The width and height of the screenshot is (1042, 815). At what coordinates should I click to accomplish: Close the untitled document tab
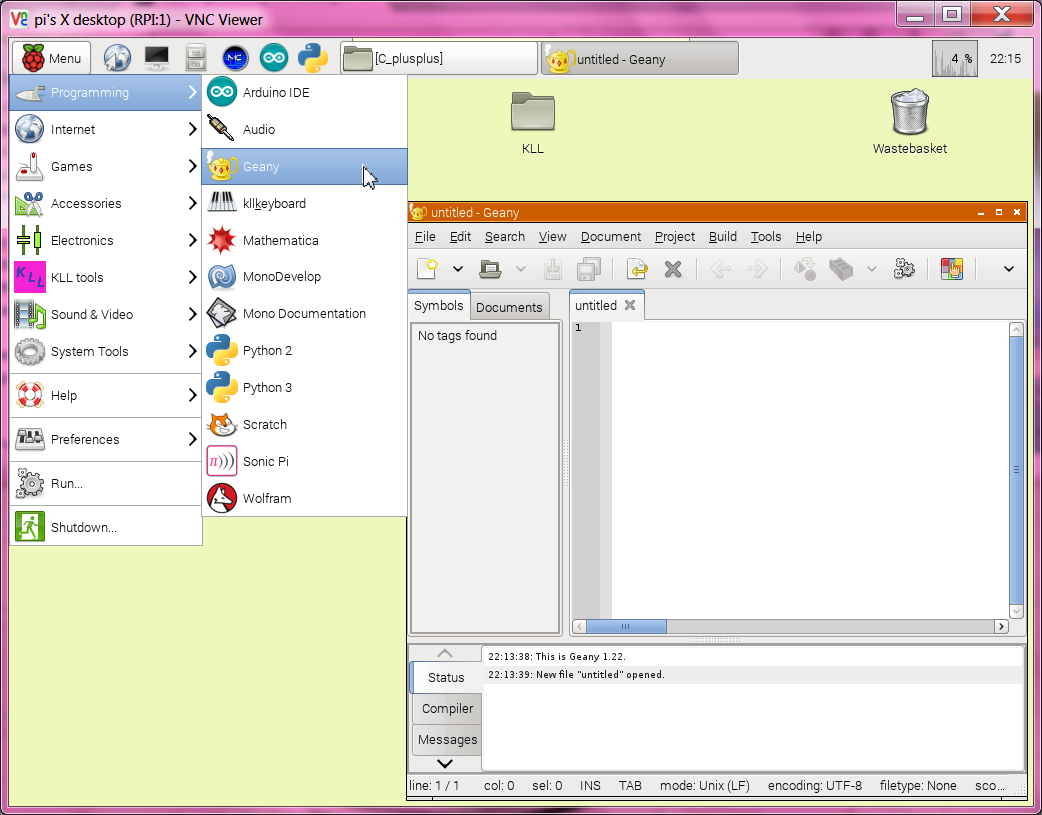[x=630, y=305]
